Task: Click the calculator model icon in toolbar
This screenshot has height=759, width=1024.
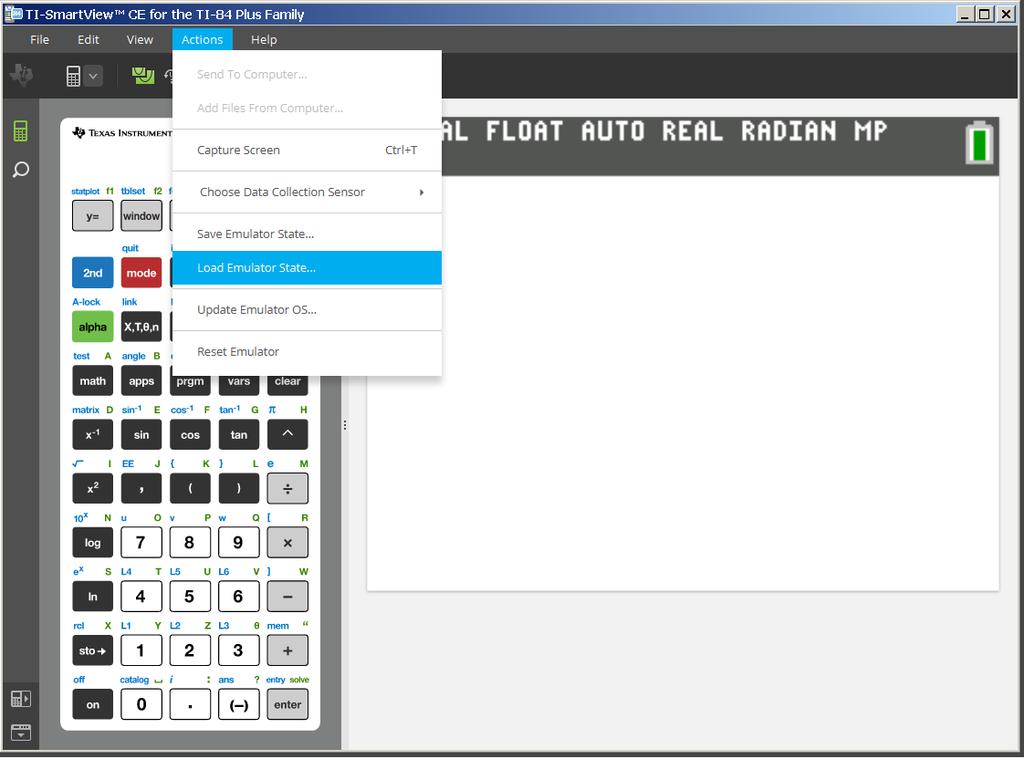Action: click(x=73, y=76)
